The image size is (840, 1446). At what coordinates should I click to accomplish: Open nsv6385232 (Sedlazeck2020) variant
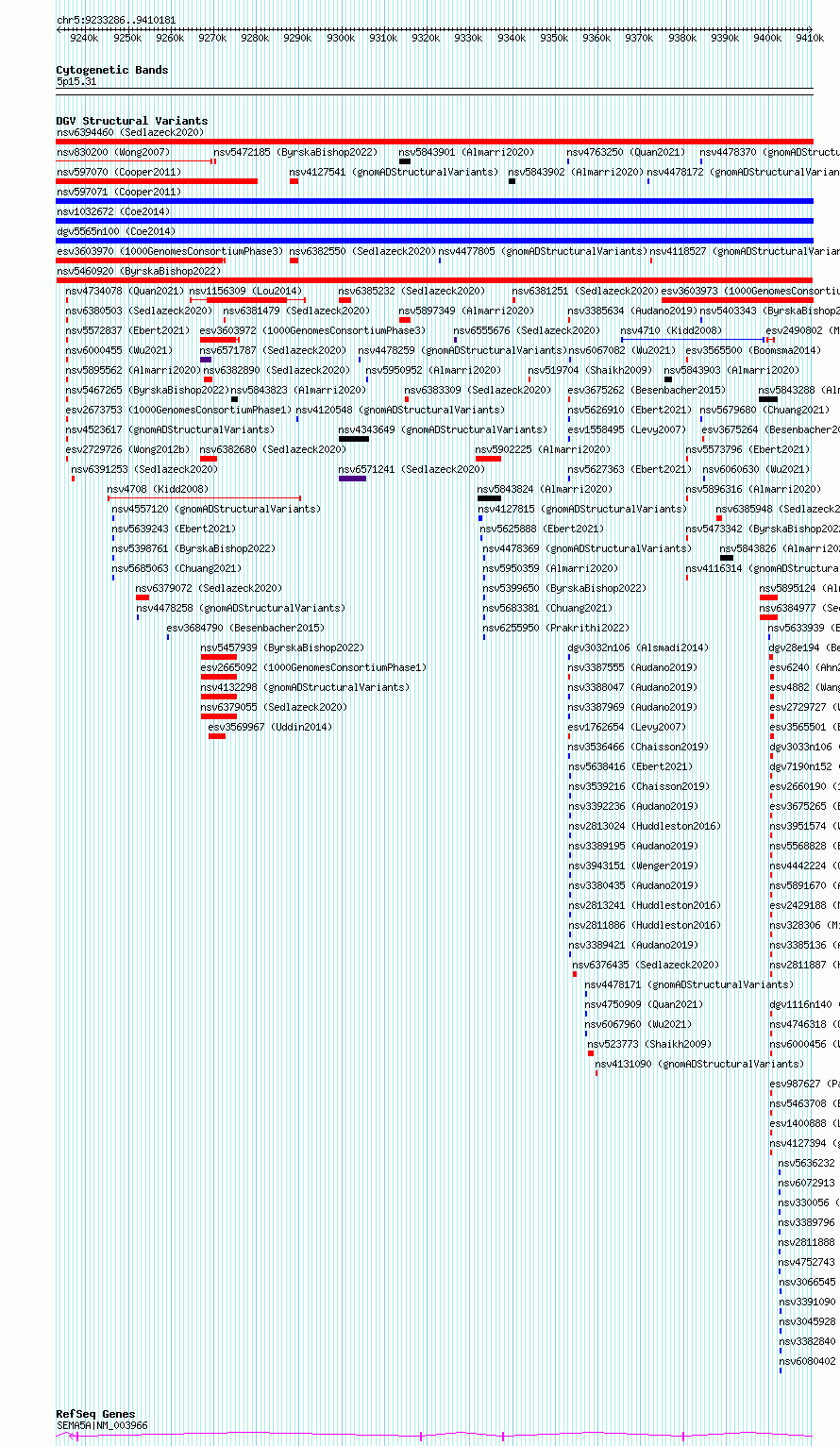(x=412, y=292)
